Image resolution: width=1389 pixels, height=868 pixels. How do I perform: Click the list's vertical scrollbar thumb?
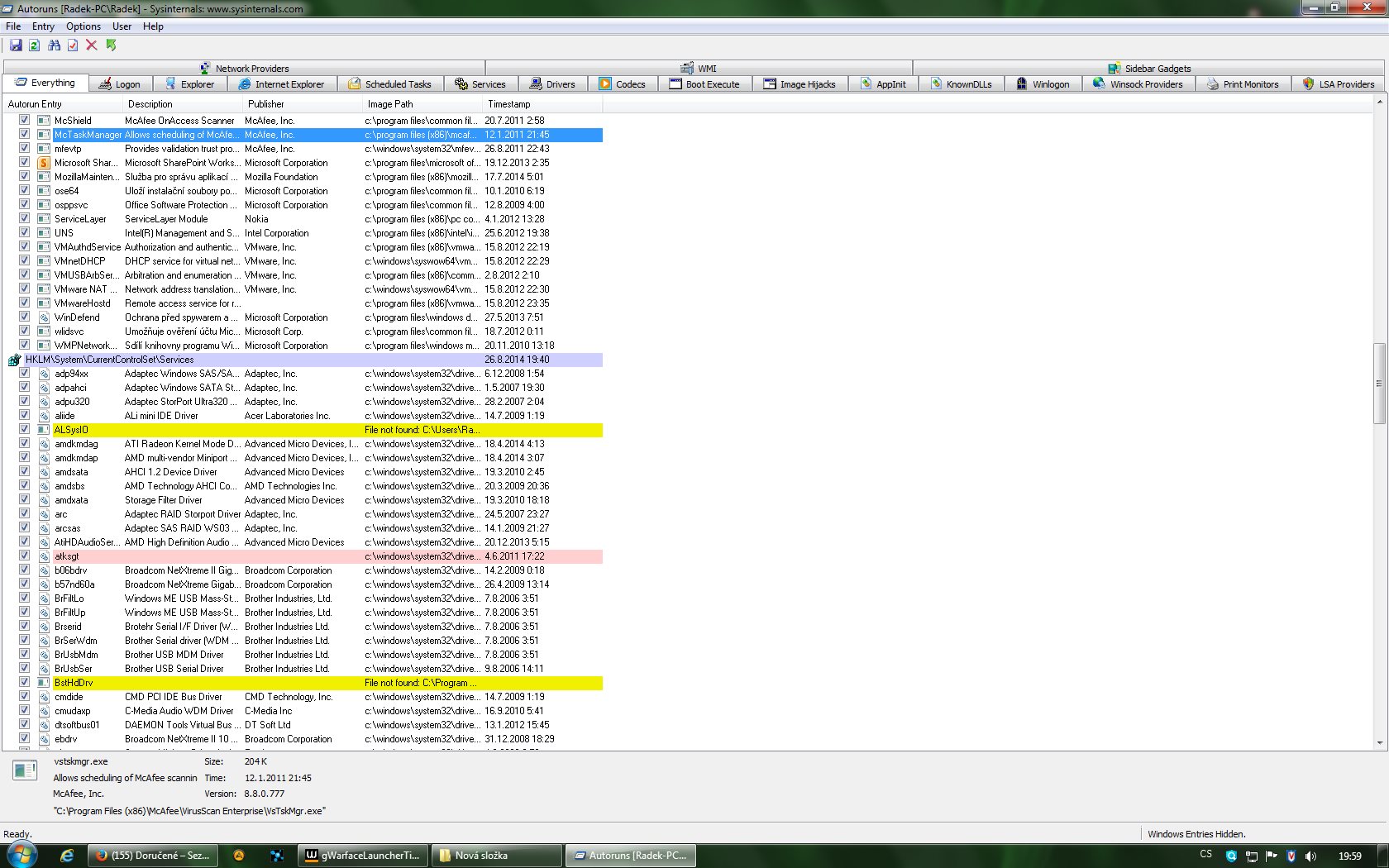(x=1379, y=384)
